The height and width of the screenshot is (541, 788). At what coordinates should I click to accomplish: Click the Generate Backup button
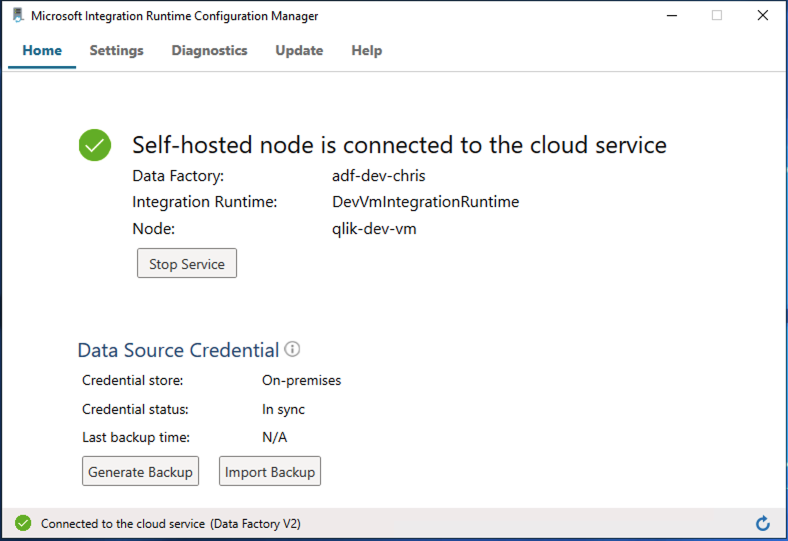[140, 472]
